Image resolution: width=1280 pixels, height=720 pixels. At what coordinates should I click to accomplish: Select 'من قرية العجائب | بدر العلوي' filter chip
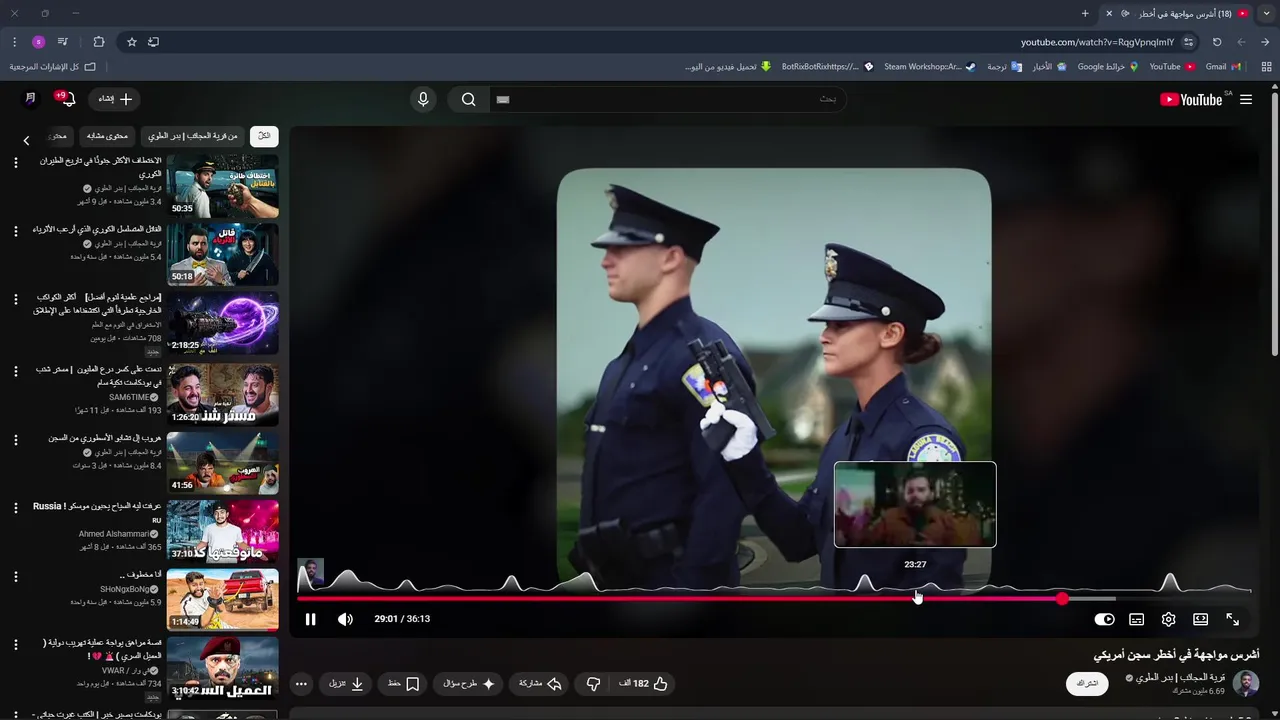[x=193, y=136]
